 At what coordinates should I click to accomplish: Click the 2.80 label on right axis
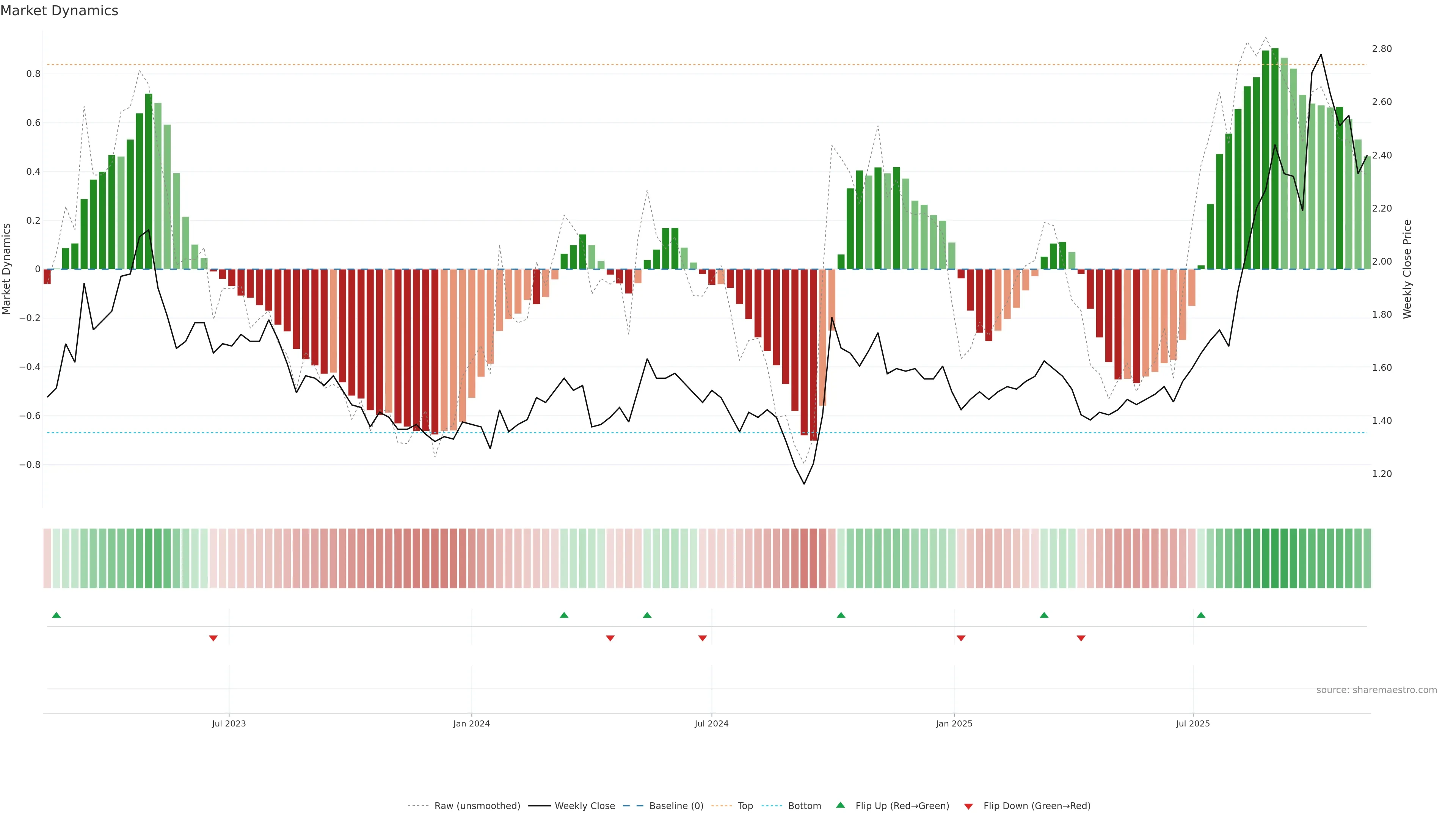pyautogui.click(x=1381, y=49)
